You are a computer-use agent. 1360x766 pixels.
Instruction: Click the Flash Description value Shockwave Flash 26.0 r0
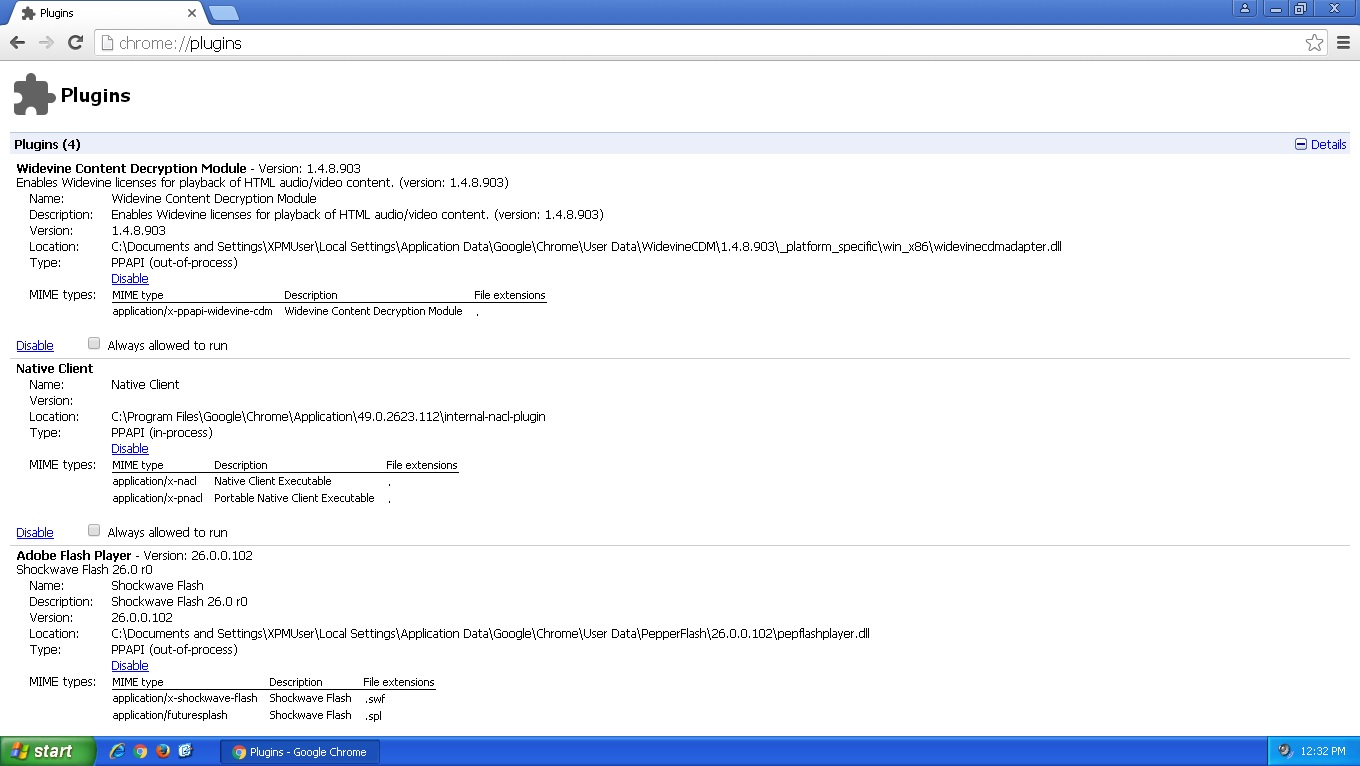(179, 602)
